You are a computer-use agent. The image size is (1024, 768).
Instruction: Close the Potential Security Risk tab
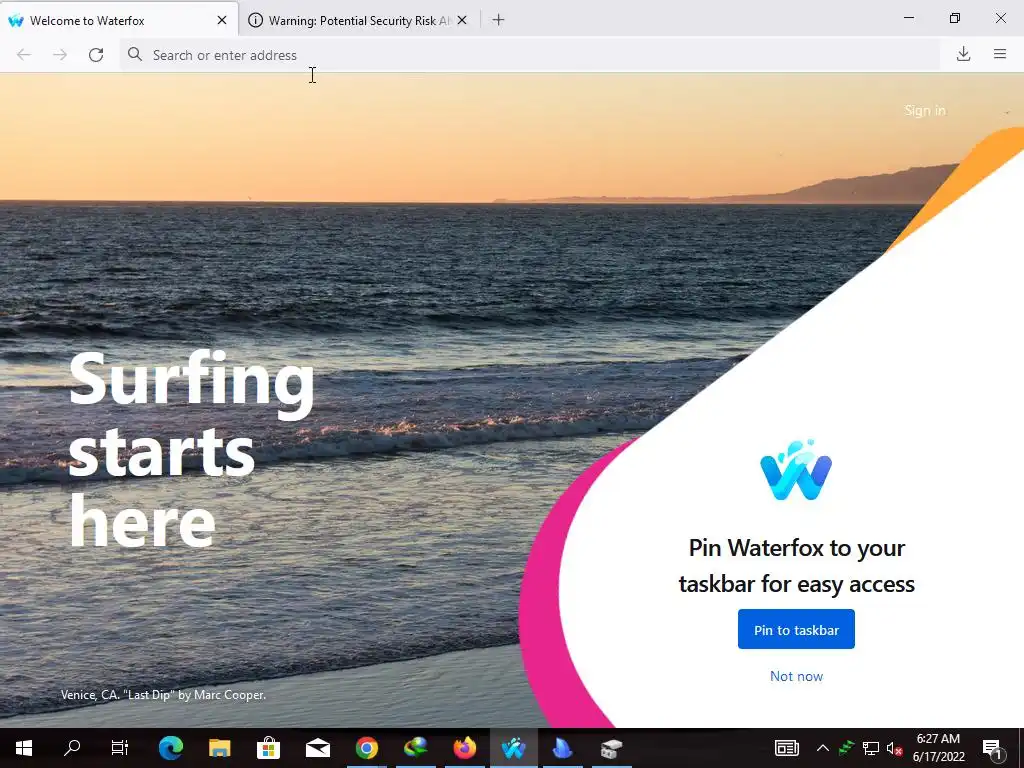(462, 20)
